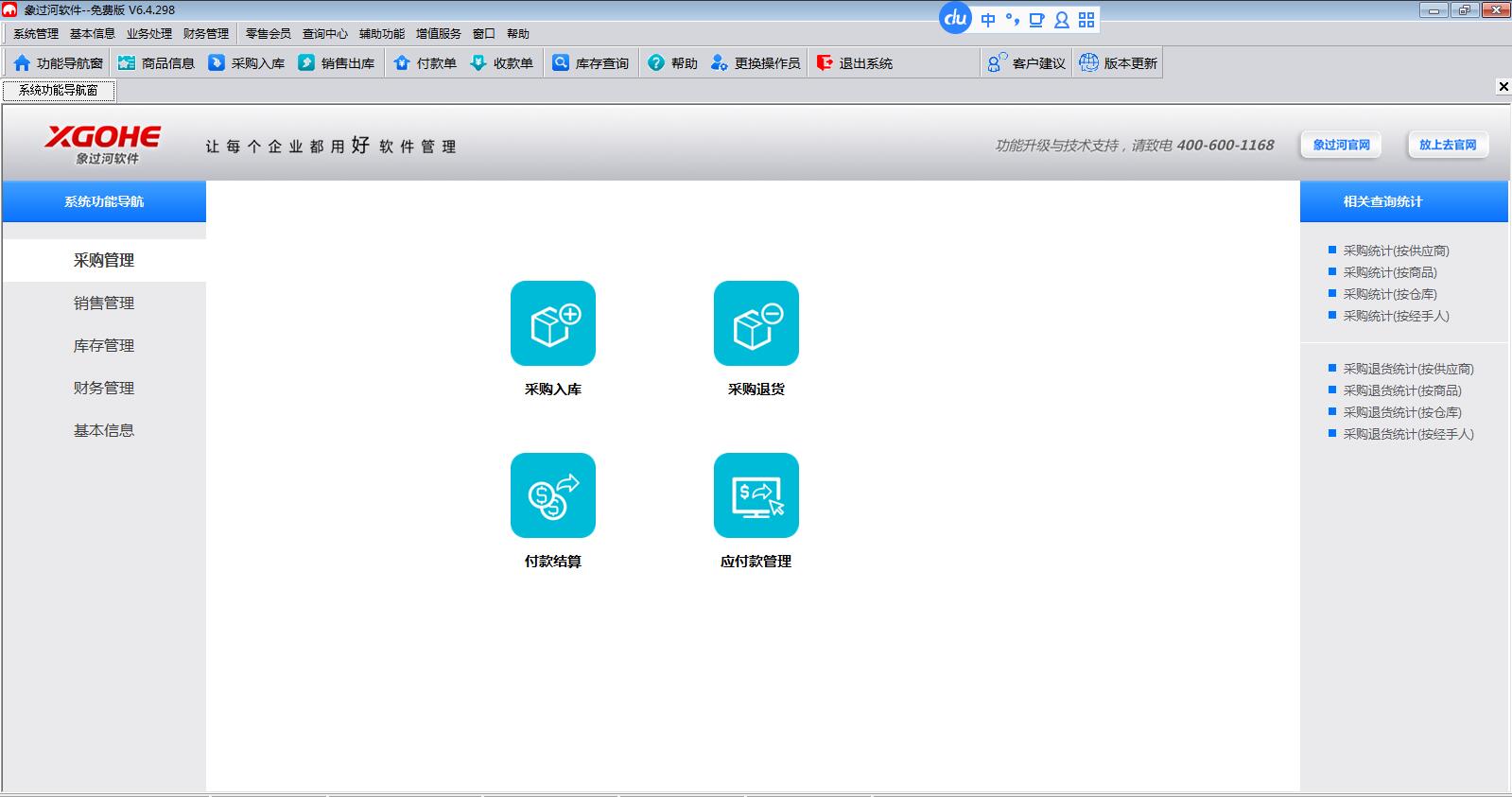Click 退出系统 exit icon
This screenshot has height=797, width=1512.
click(825, 63)
